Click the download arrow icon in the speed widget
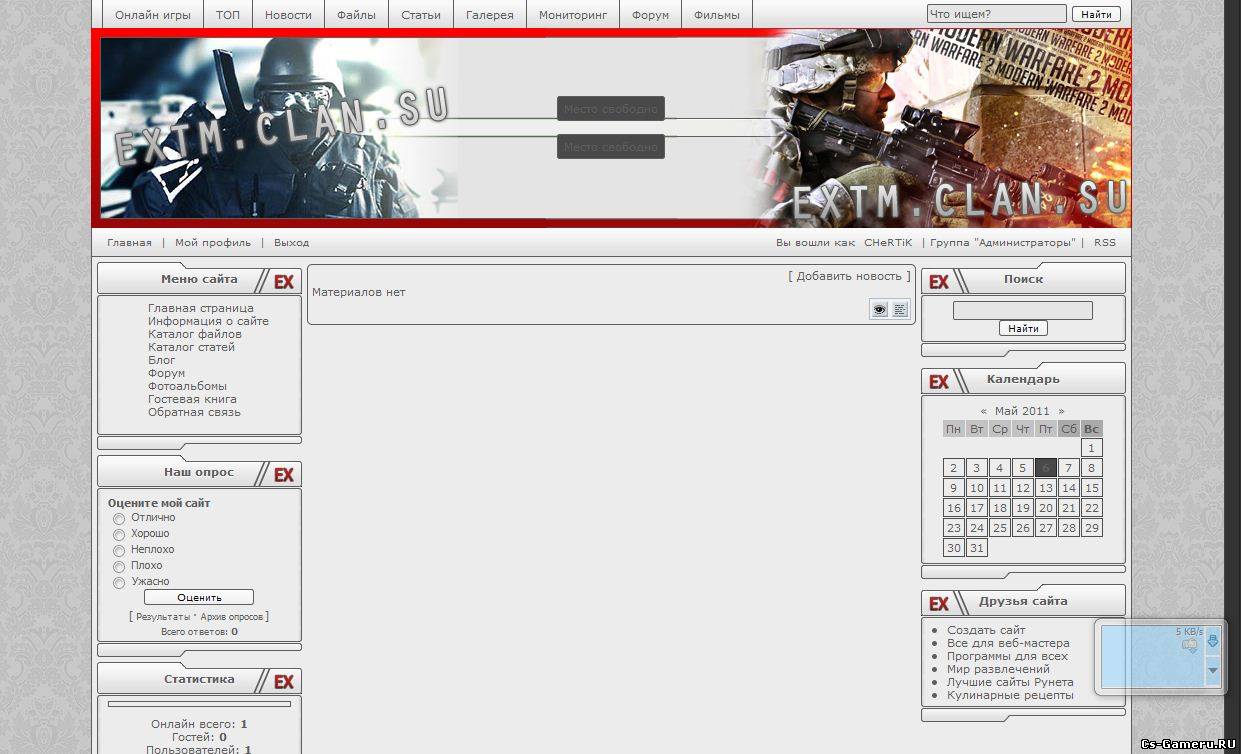The image size is (1241, 754). [x=1213, y=640]
